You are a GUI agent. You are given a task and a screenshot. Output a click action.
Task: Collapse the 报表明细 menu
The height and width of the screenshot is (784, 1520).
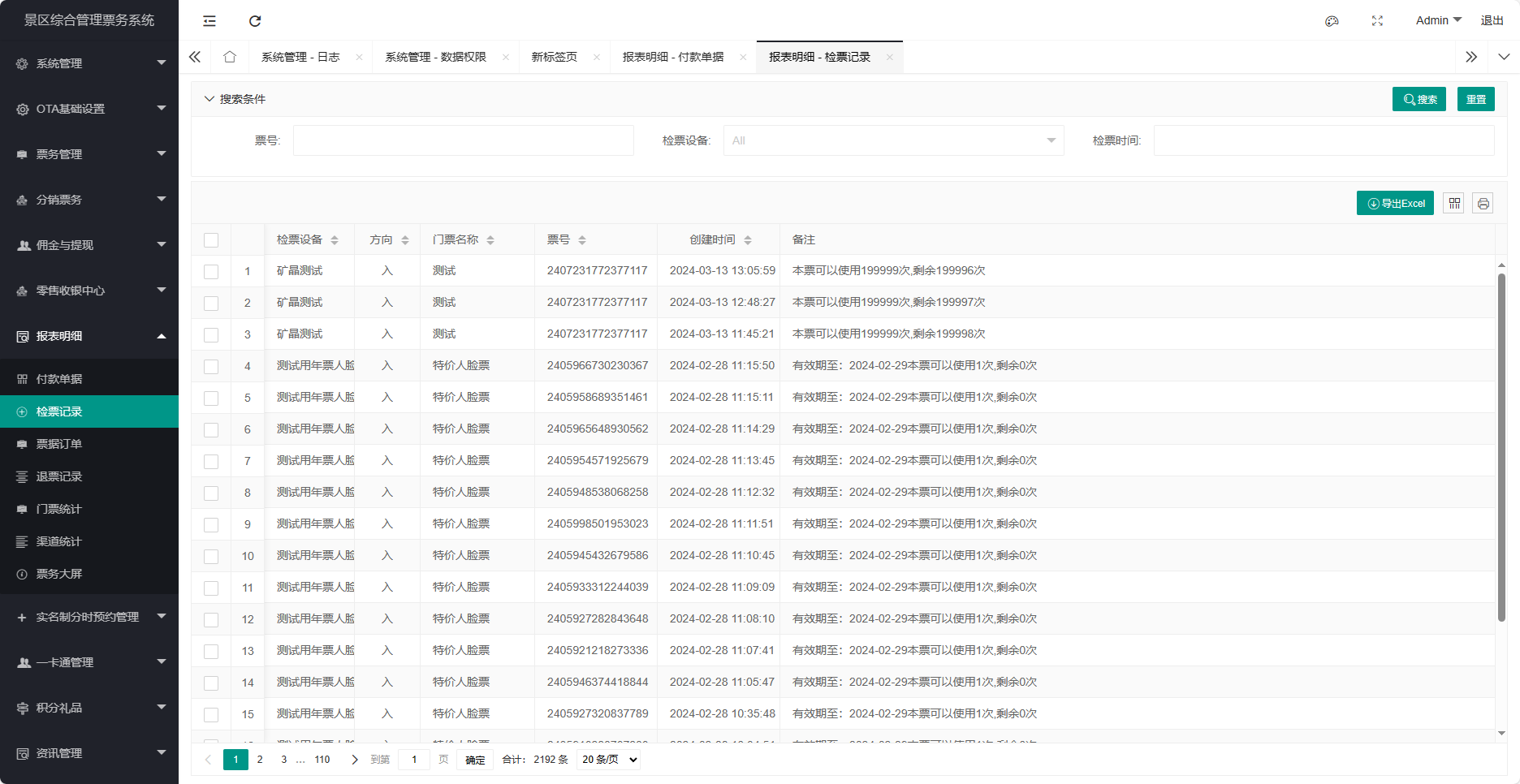coord(89,336)
